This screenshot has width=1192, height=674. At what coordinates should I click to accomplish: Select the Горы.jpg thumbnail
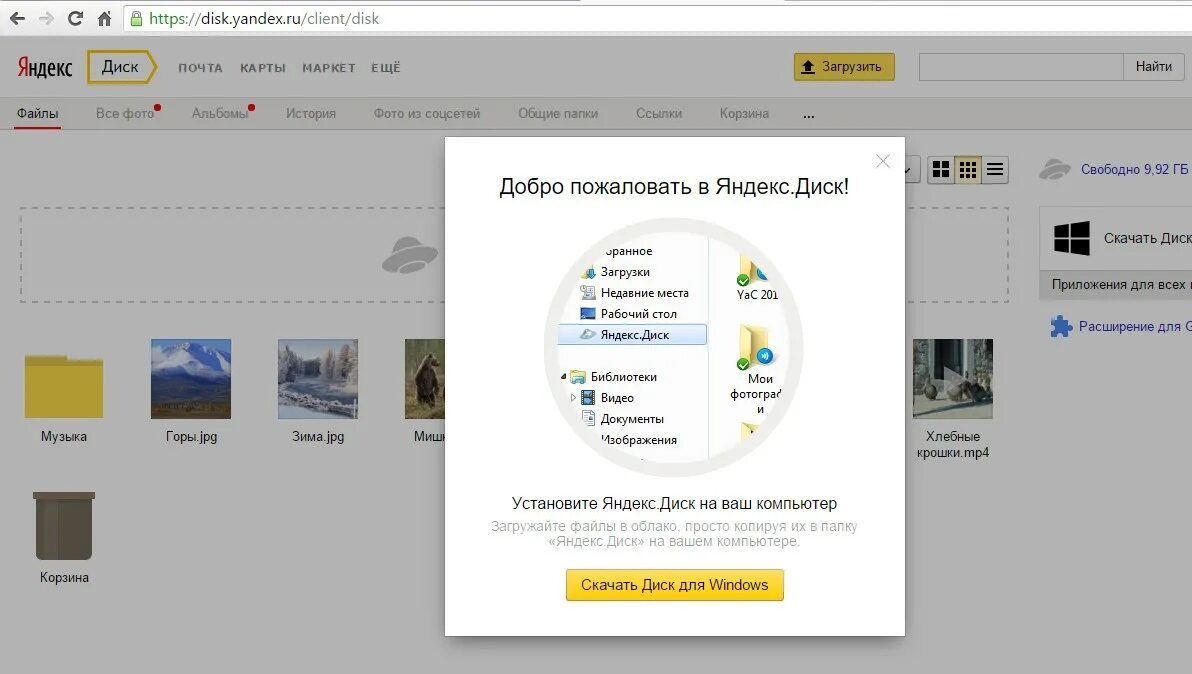[x=191, y=378]
